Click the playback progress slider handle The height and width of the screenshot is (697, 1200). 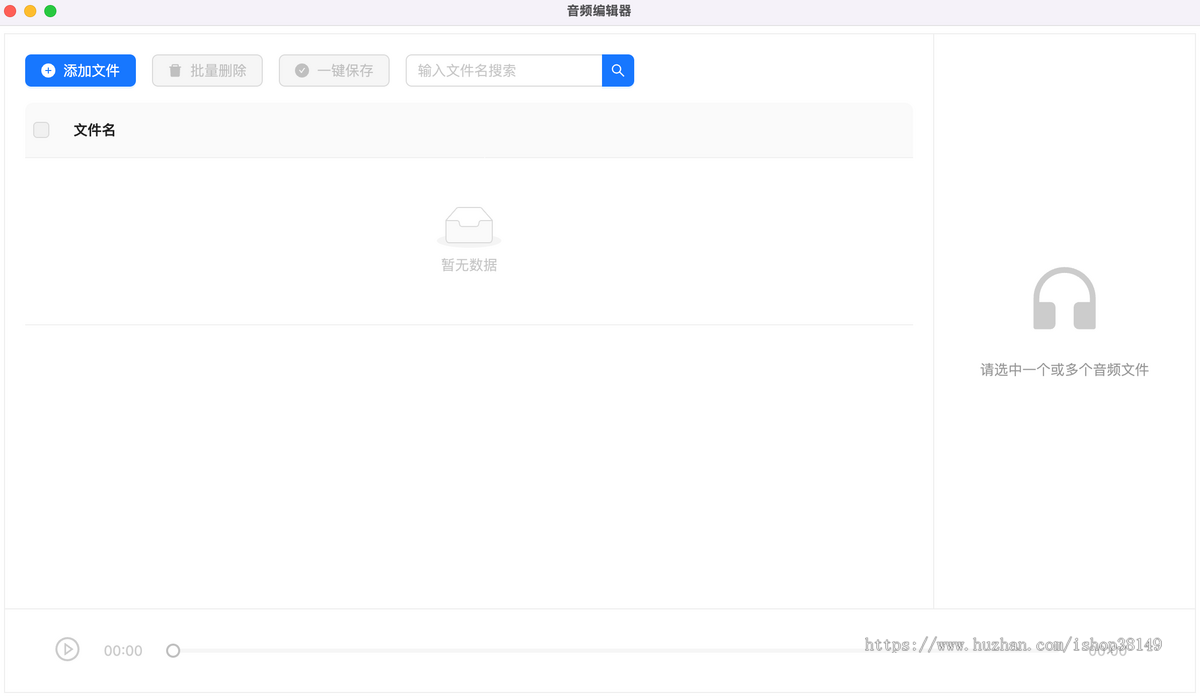173,651
